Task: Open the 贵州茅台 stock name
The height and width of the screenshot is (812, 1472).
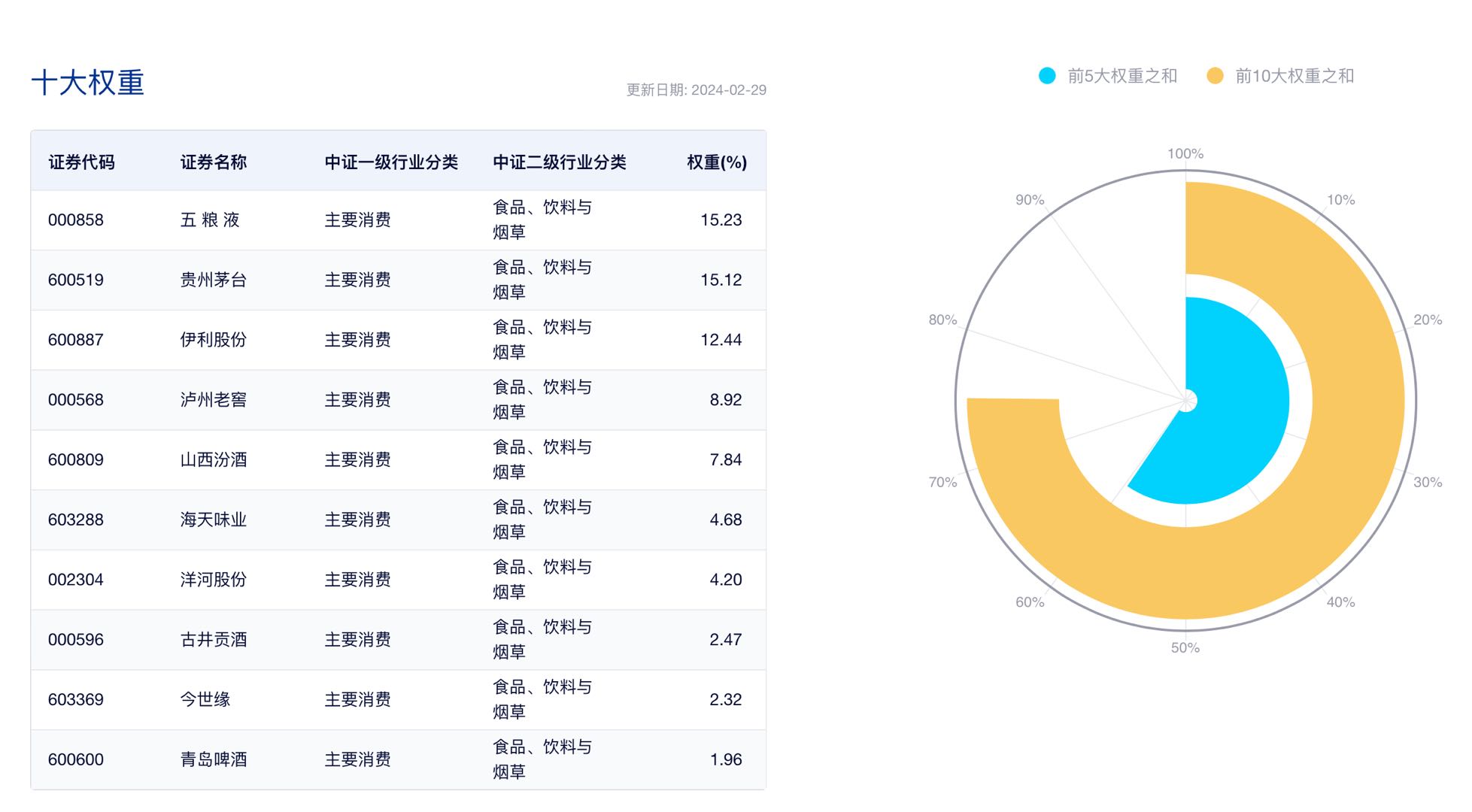Action: point(214,280)
